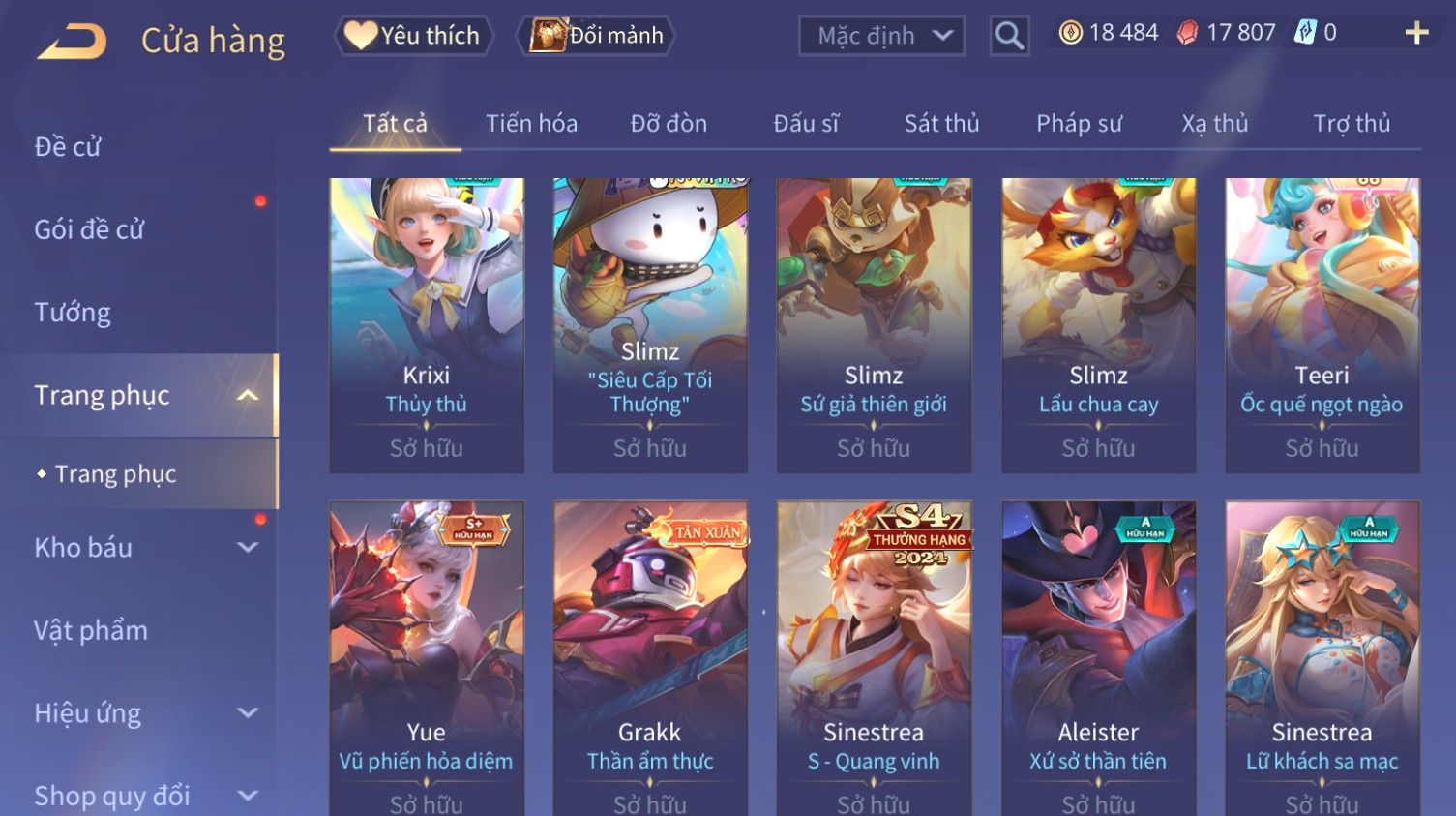
Task: Expand the Hiệu ứng sidebar section
Action: point(248,712)
